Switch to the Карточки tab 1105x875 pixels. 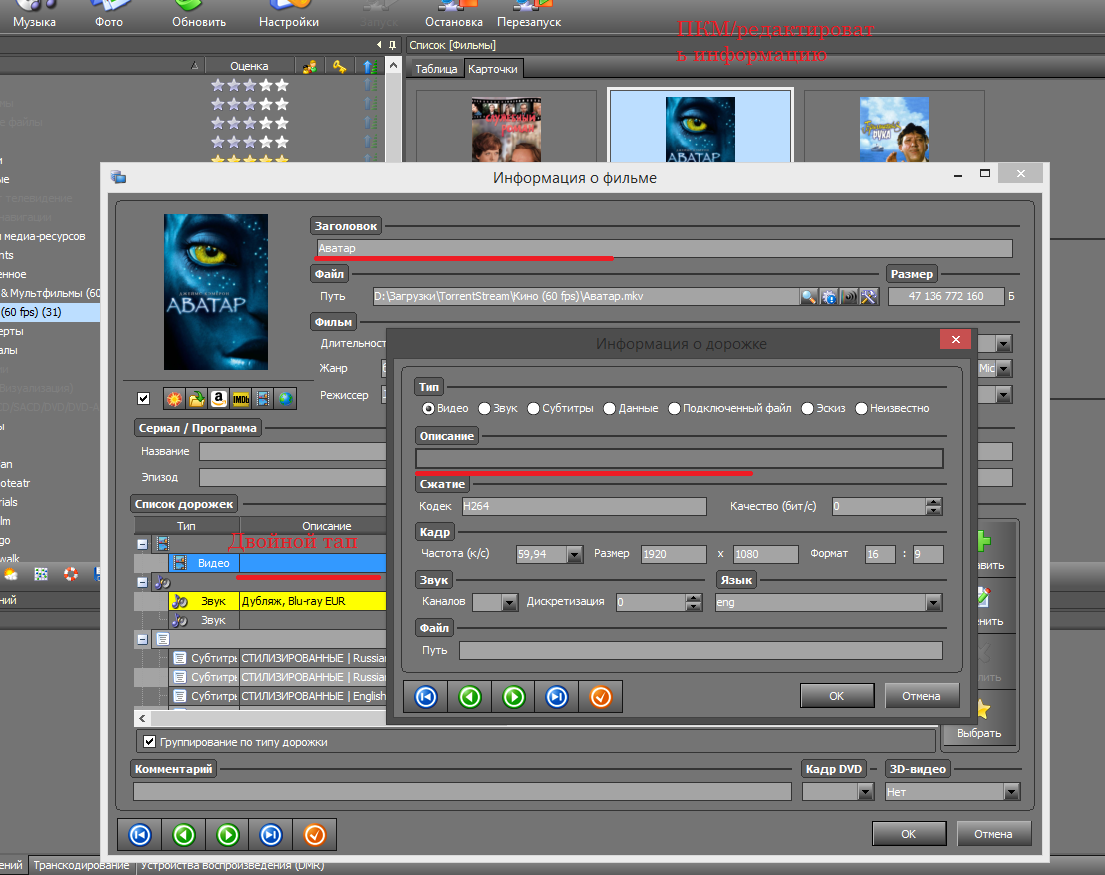point(493,69)
